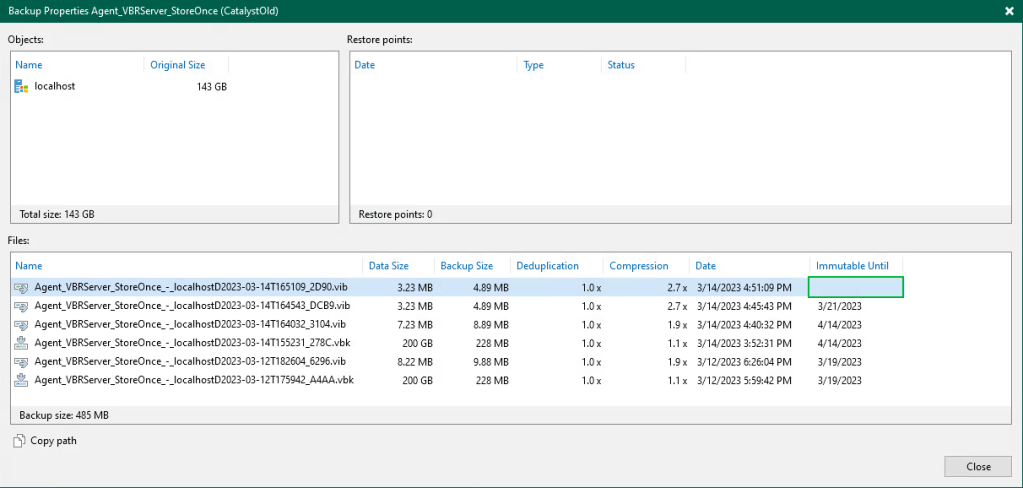1023x488 pixels.
Task: Sort restore points by Type column
Action: click(534, 65)
